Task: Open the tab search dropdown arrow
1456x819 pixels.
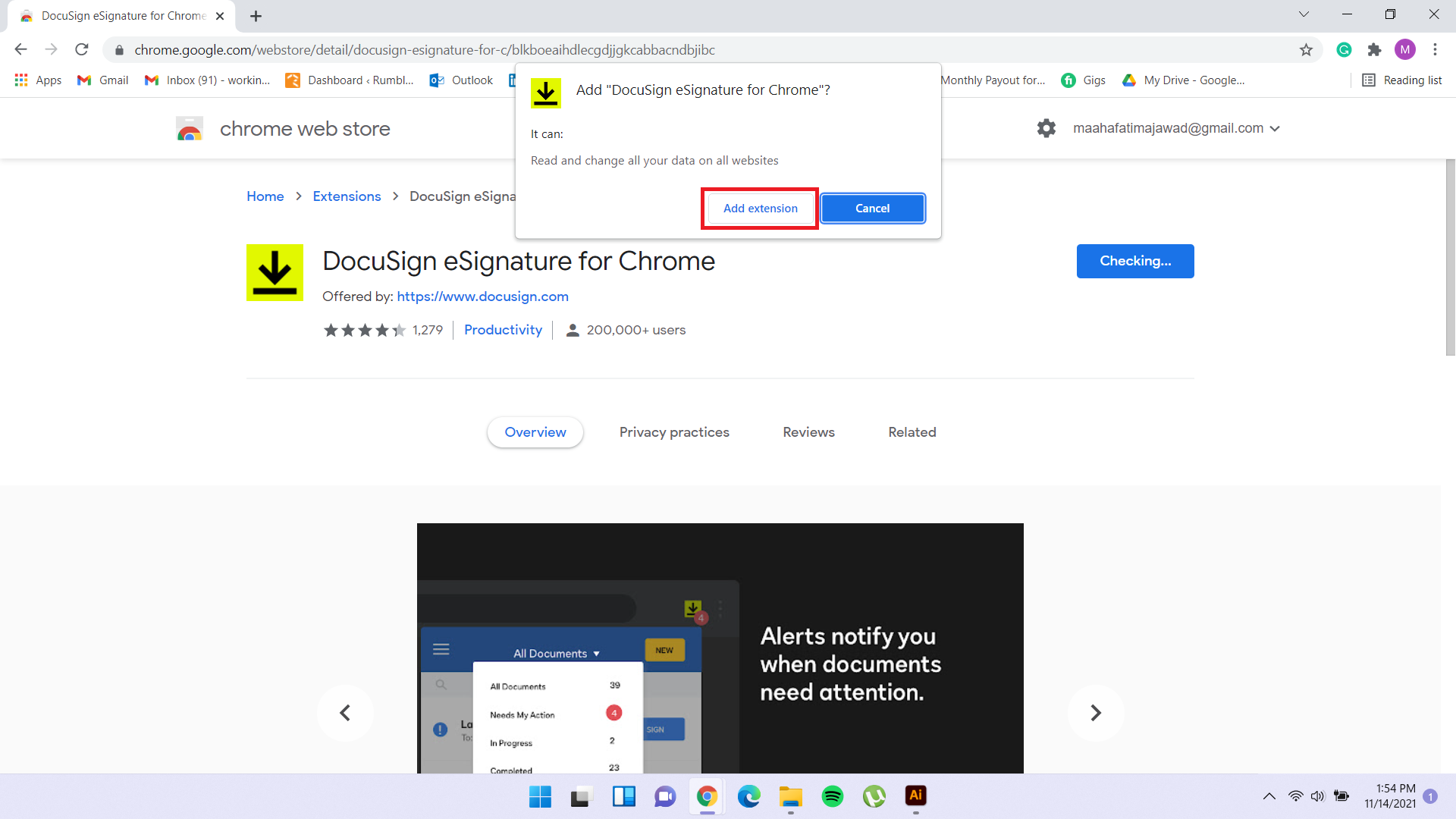Action: pyautogui.click(x=1304, y=14)
